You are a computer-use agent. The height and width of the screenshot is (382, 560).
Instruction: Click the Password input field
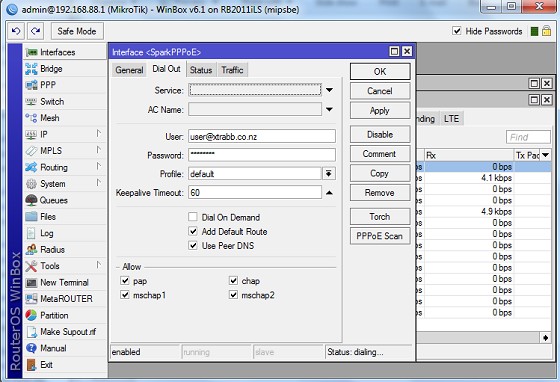pyautogui.click(x=262, y=155)
